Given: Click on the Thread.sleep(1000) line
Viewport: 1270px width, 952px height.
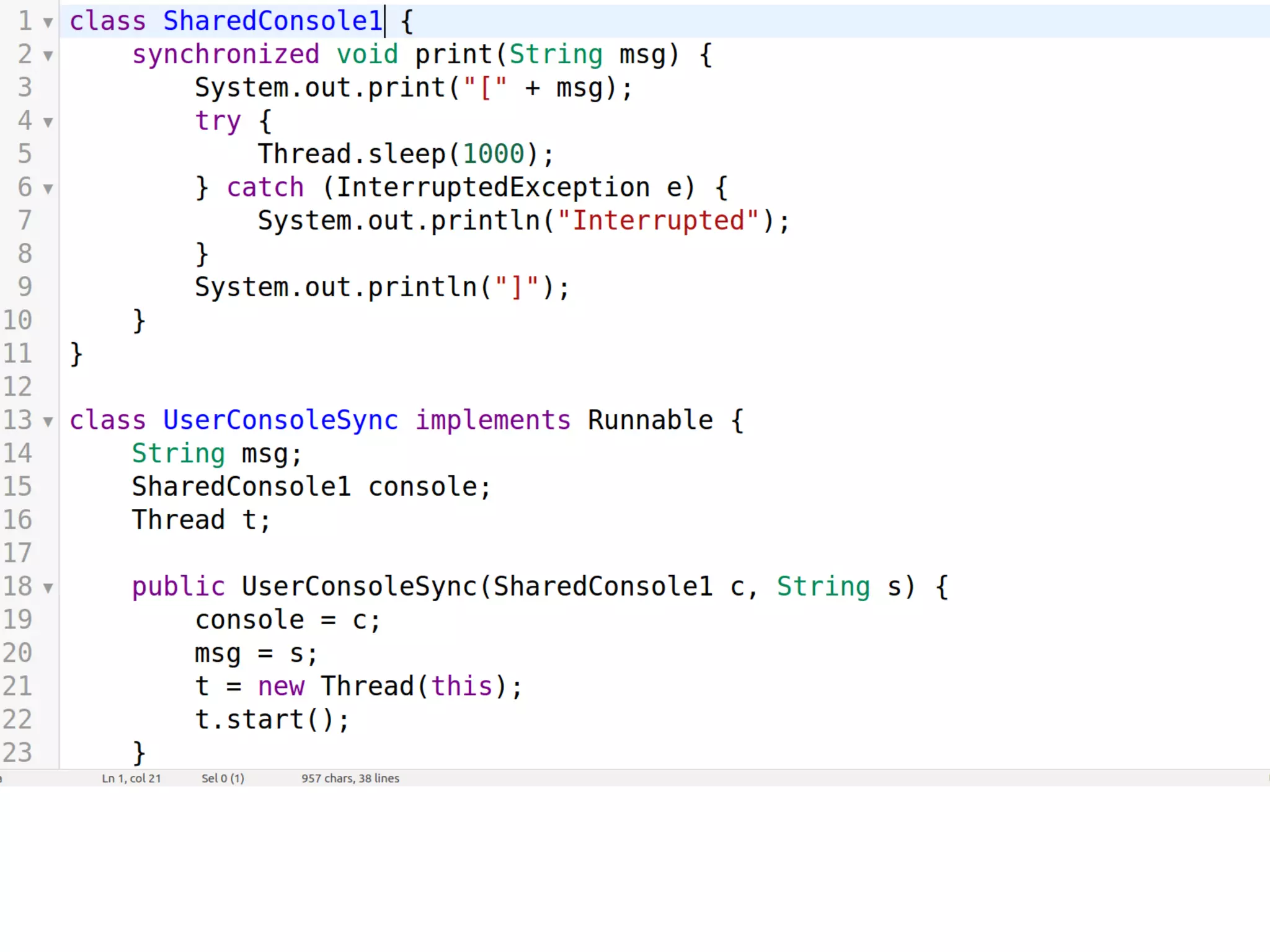Looking at the screenshot, I should pyautogui.click(x=406, y=154).
